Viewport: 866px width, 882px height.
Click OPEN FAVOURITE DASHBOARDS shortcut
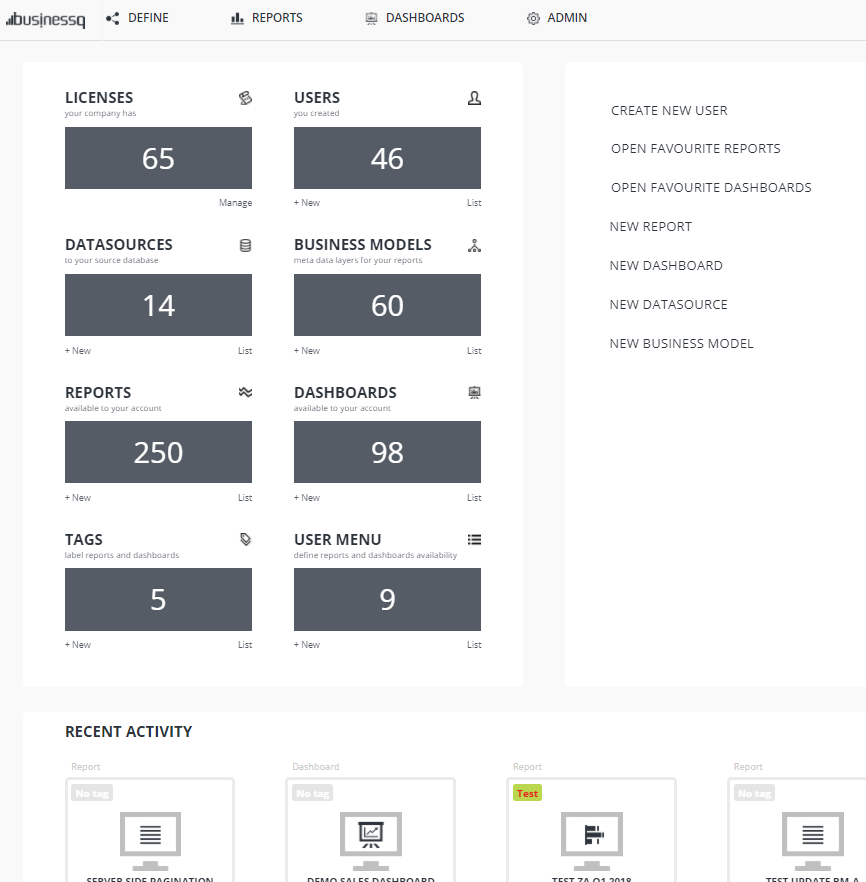pos(711,187)
